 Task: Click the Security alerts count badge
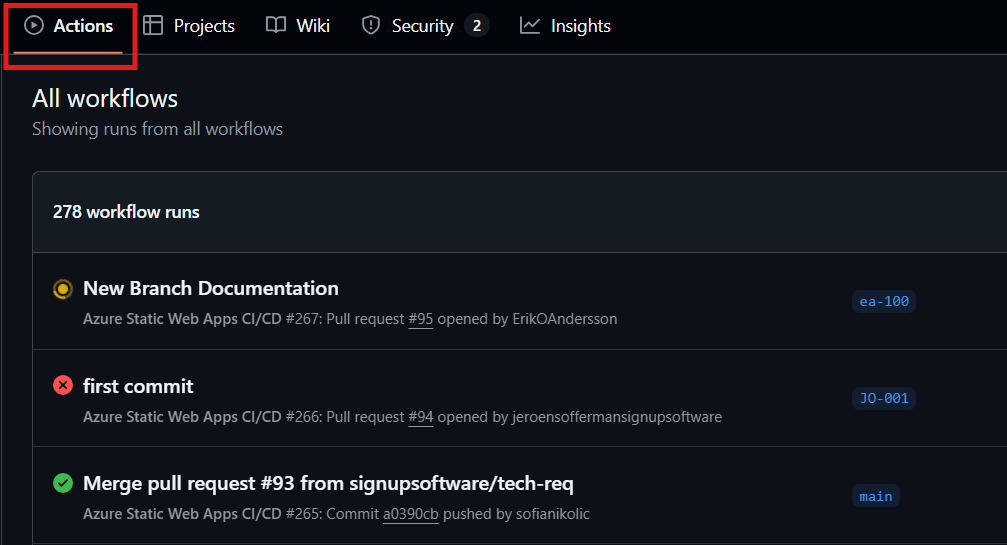point(477,26)
